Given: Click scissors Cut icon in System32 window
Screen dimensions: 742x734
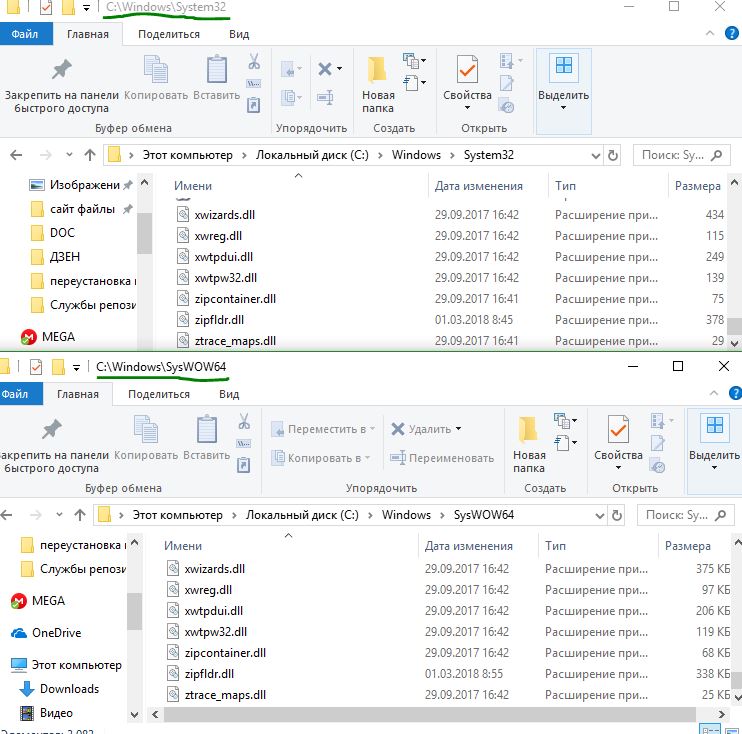Looking at the screenshot, I should 254,62.
